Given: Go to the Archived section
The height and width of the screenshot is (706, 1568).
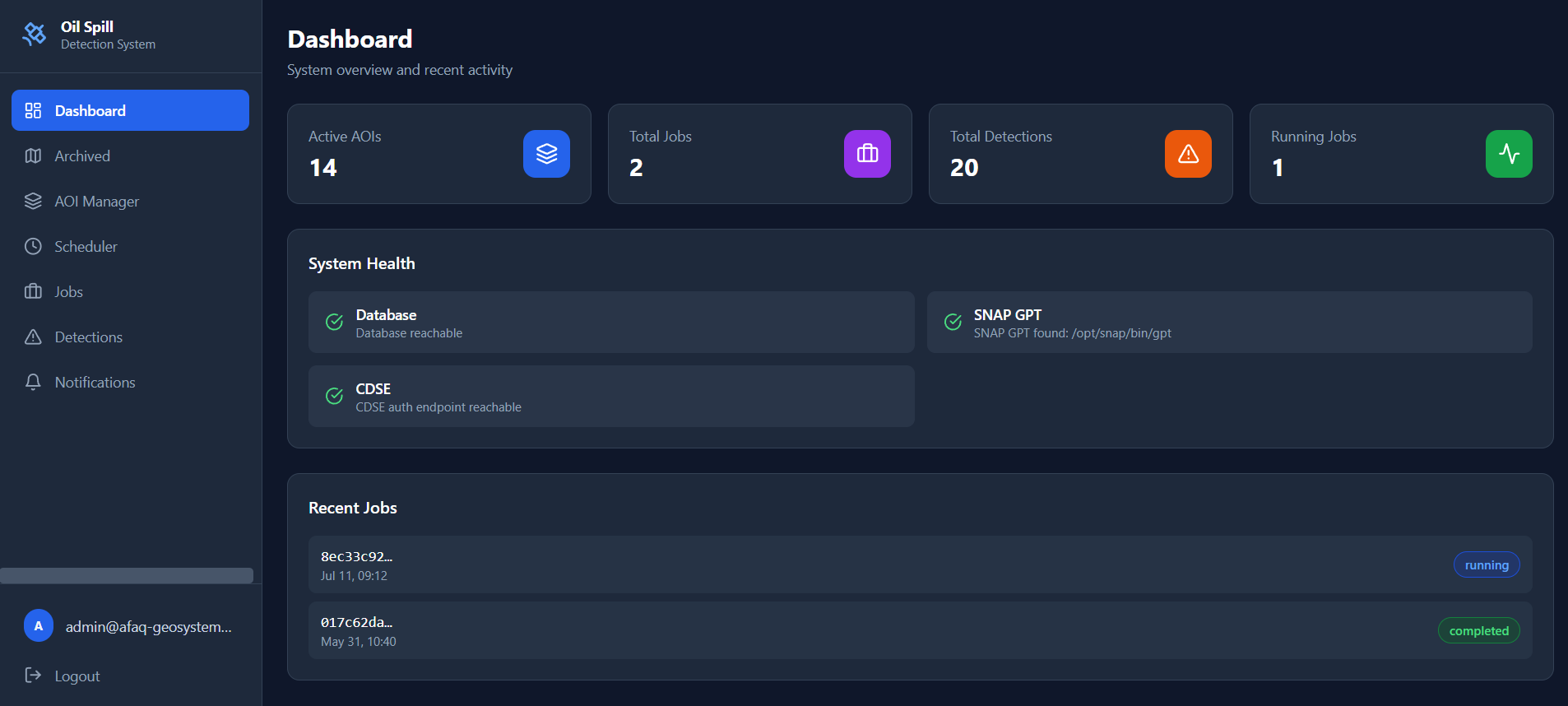Looking at the screenshot, I should 130,156.
